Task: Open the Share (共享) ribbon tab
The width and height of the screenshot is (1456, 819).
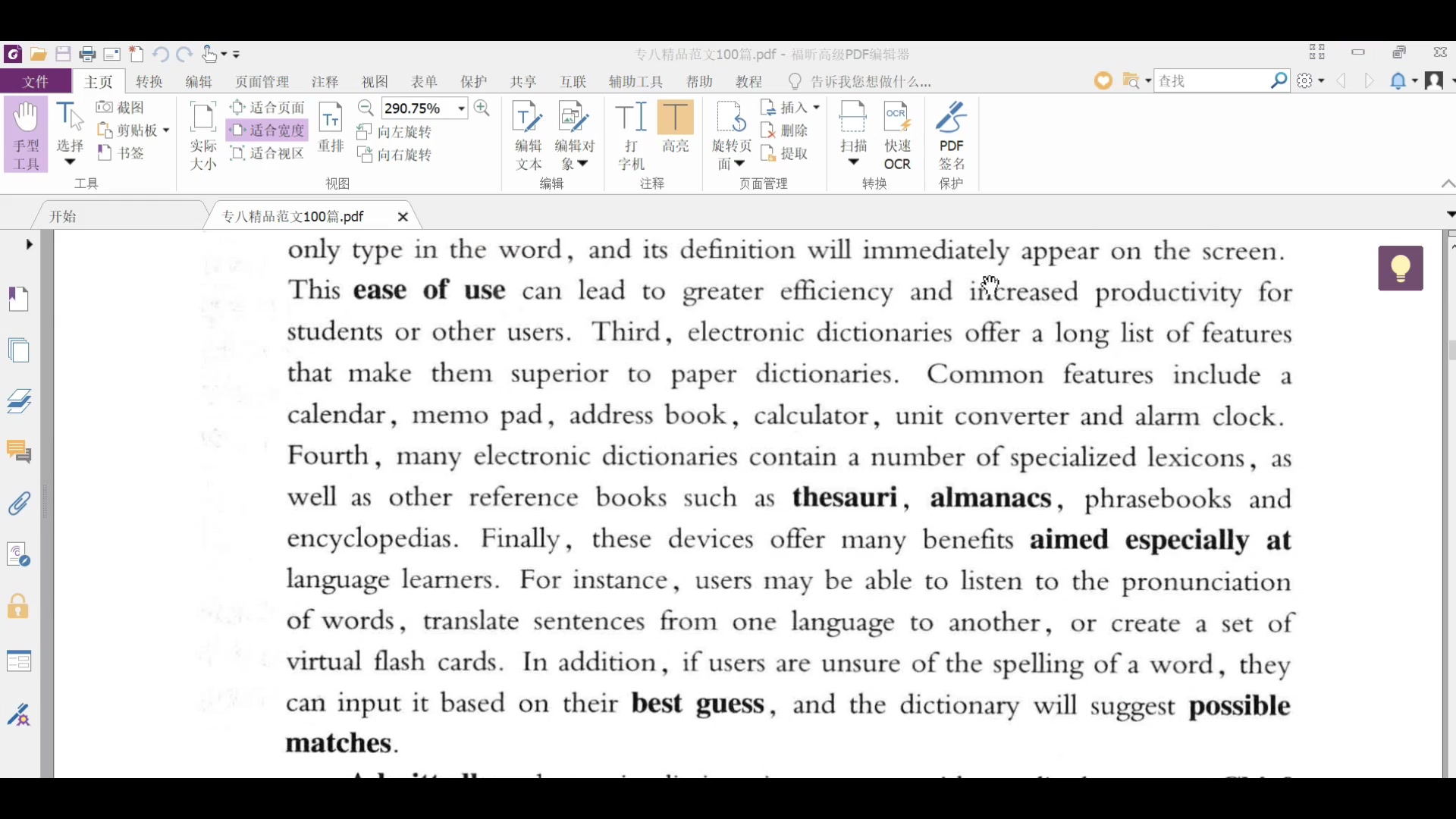Action: point(523,81)
